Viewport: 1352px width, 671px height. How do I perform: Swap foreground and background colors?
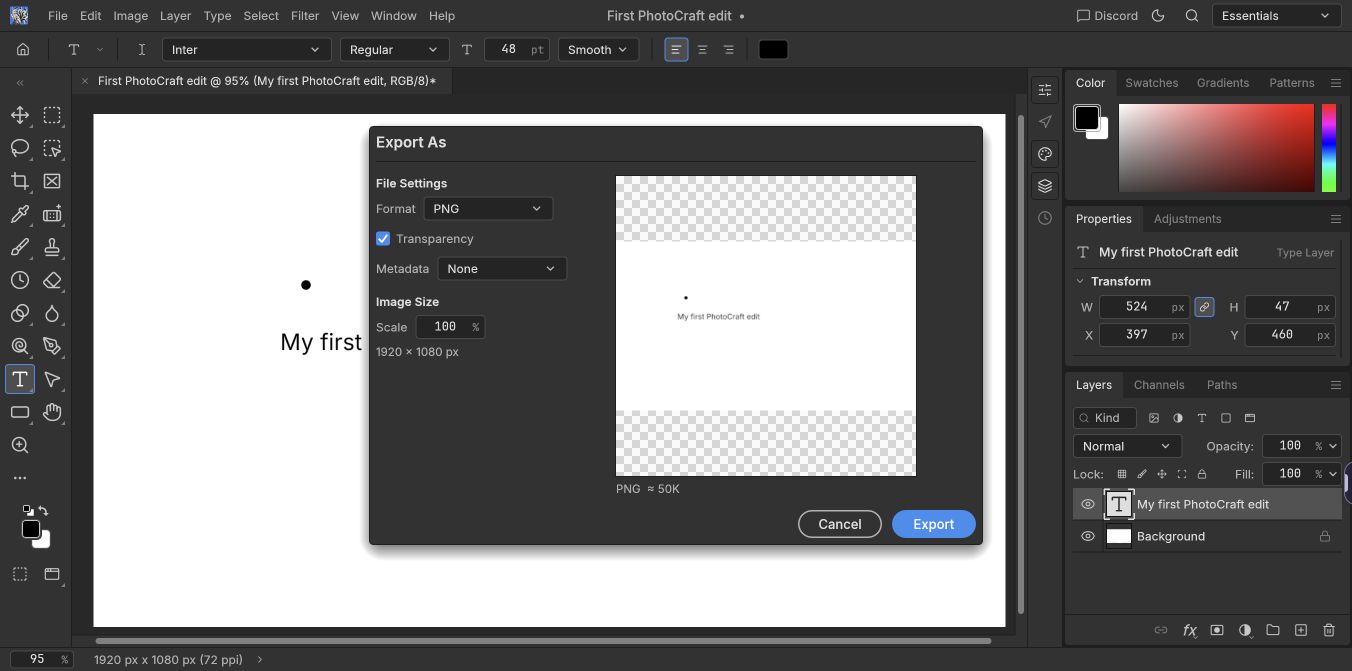click(43, 511)
